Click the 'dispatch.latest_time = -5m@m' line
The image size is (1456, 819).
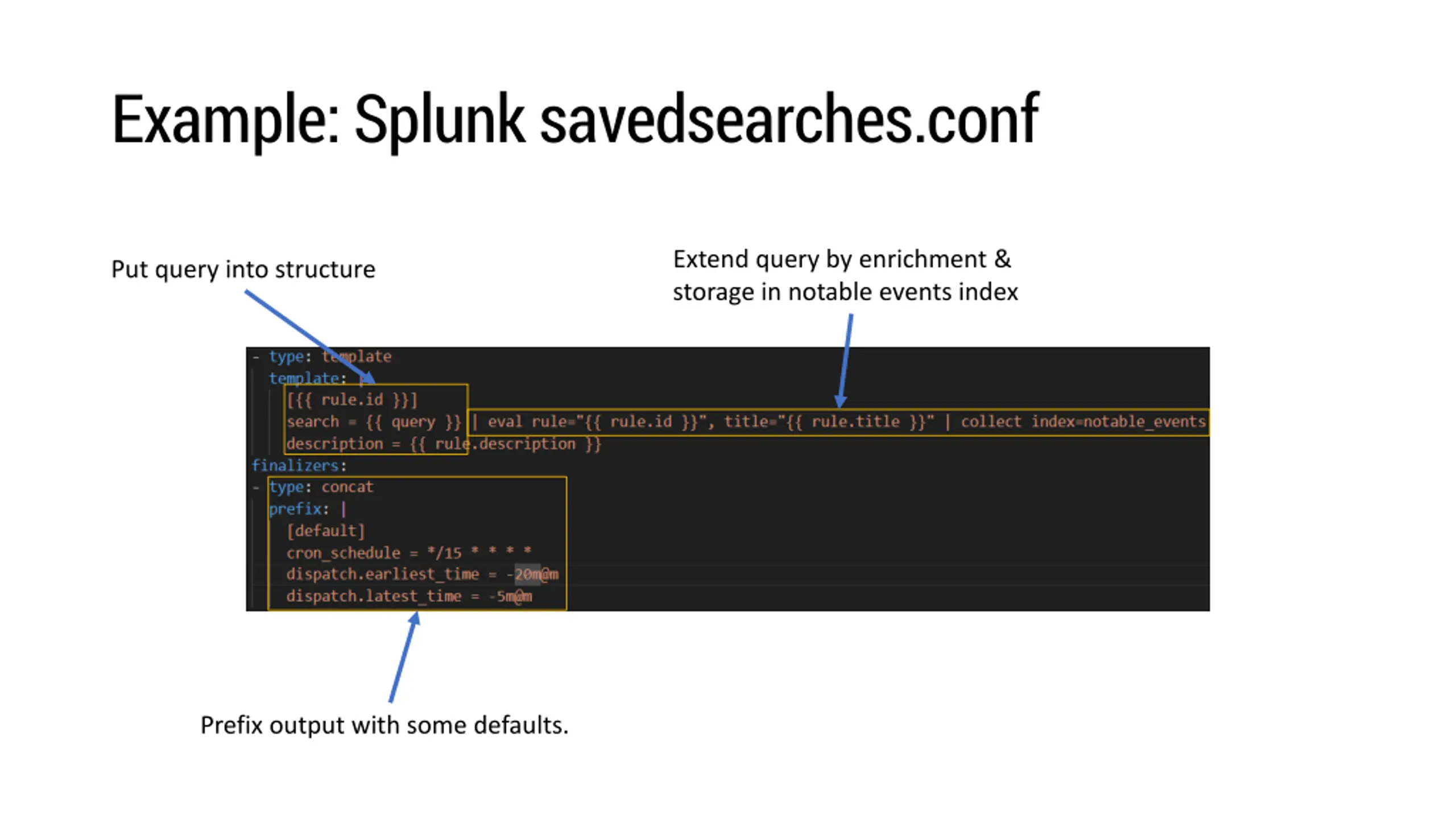(409, 597)
